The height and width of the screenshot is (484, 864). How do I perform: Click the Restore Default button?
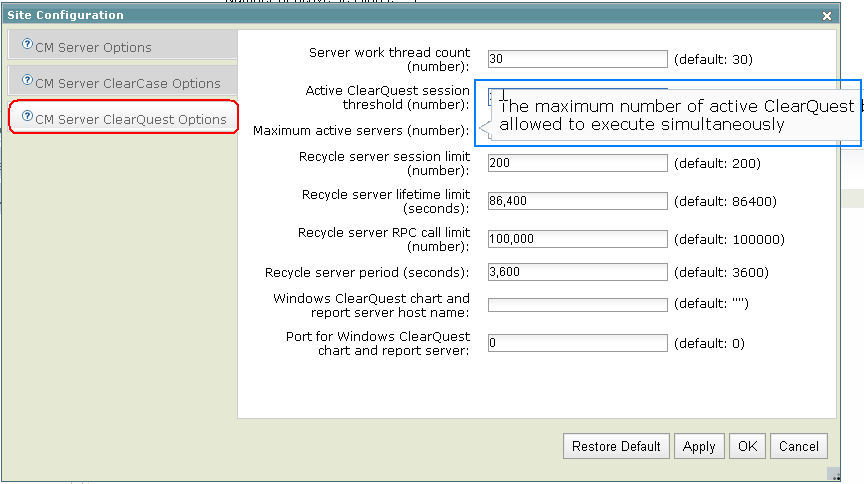616,446
